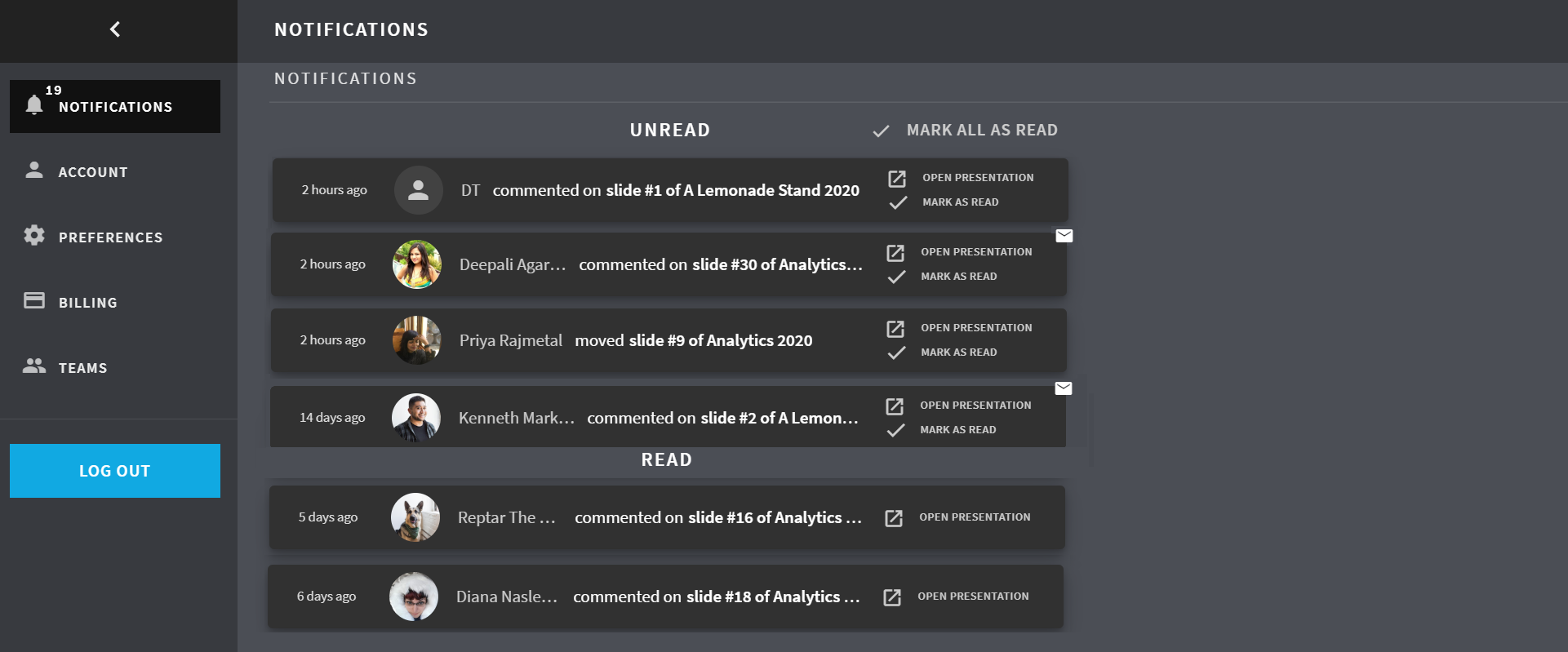Image resolution: width=1568 pixels, height=652 pixels.
Task: Open Presentation for Priya Rajmetal's moved slide
Action: tap(976, 328)
